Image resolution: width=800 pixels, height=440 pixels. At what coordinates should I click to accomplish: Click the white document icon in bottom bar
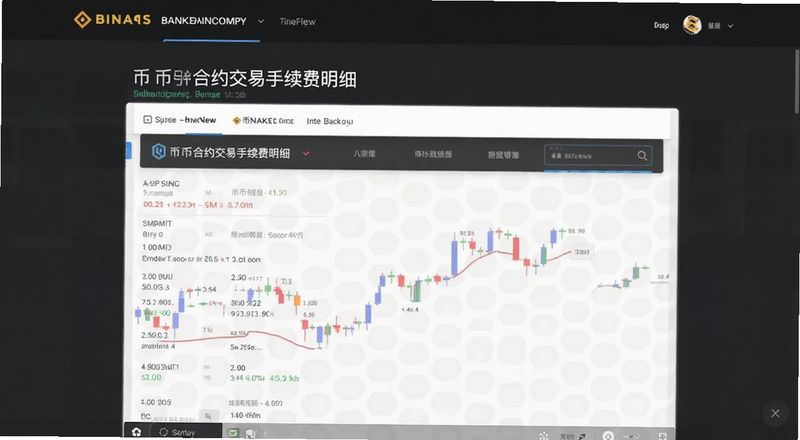[251, 433]
